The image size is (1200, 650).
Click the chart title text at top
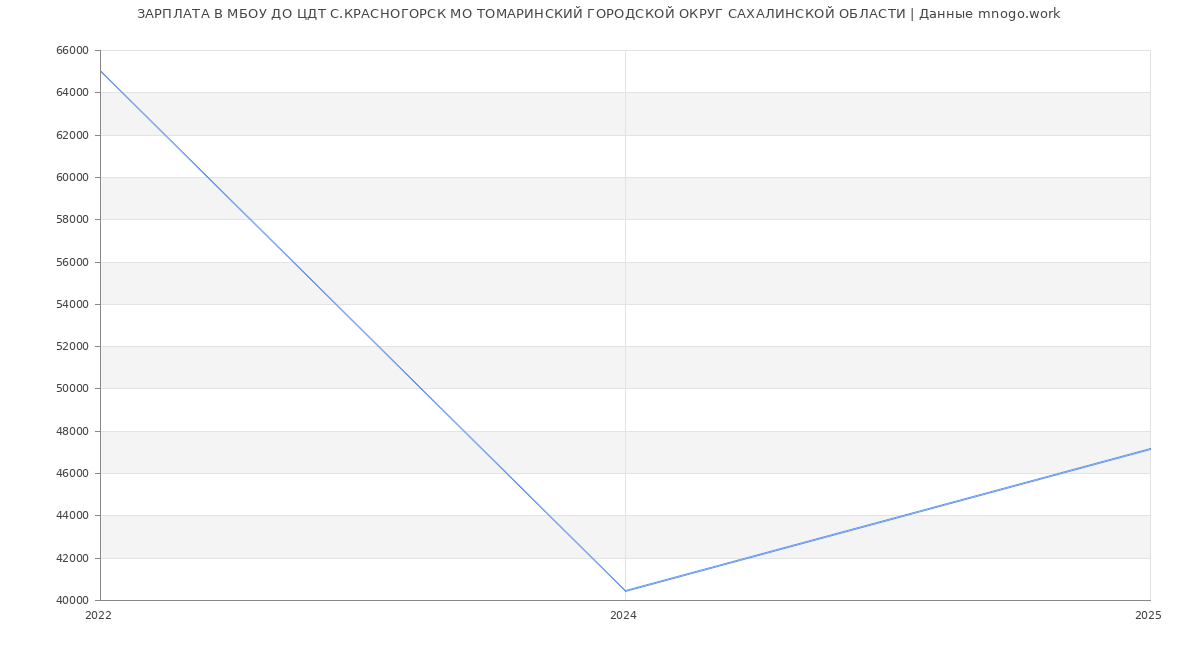tap(598, 14)
